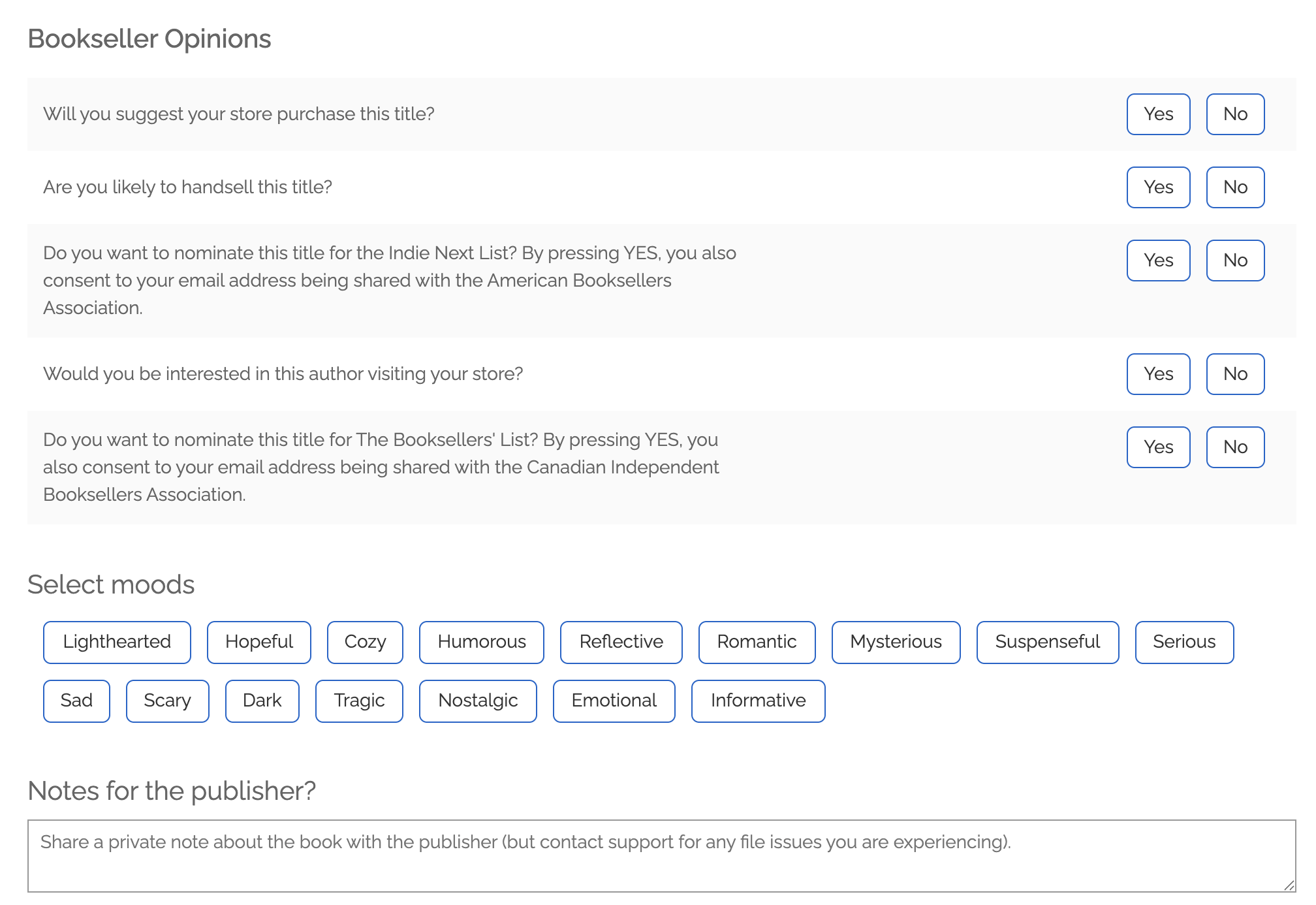Select the Cozy mood
The height and width of the screenshot is (905, 1316).
tap(365, 643)
